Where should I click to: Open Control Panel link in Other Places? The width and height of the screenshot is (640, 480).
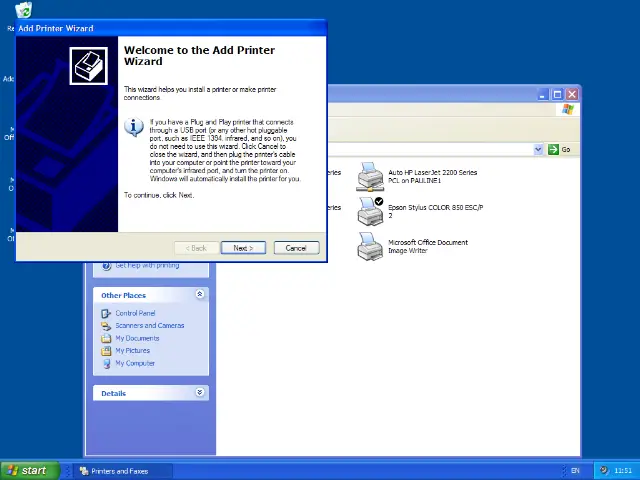click(x=135, y=313)
